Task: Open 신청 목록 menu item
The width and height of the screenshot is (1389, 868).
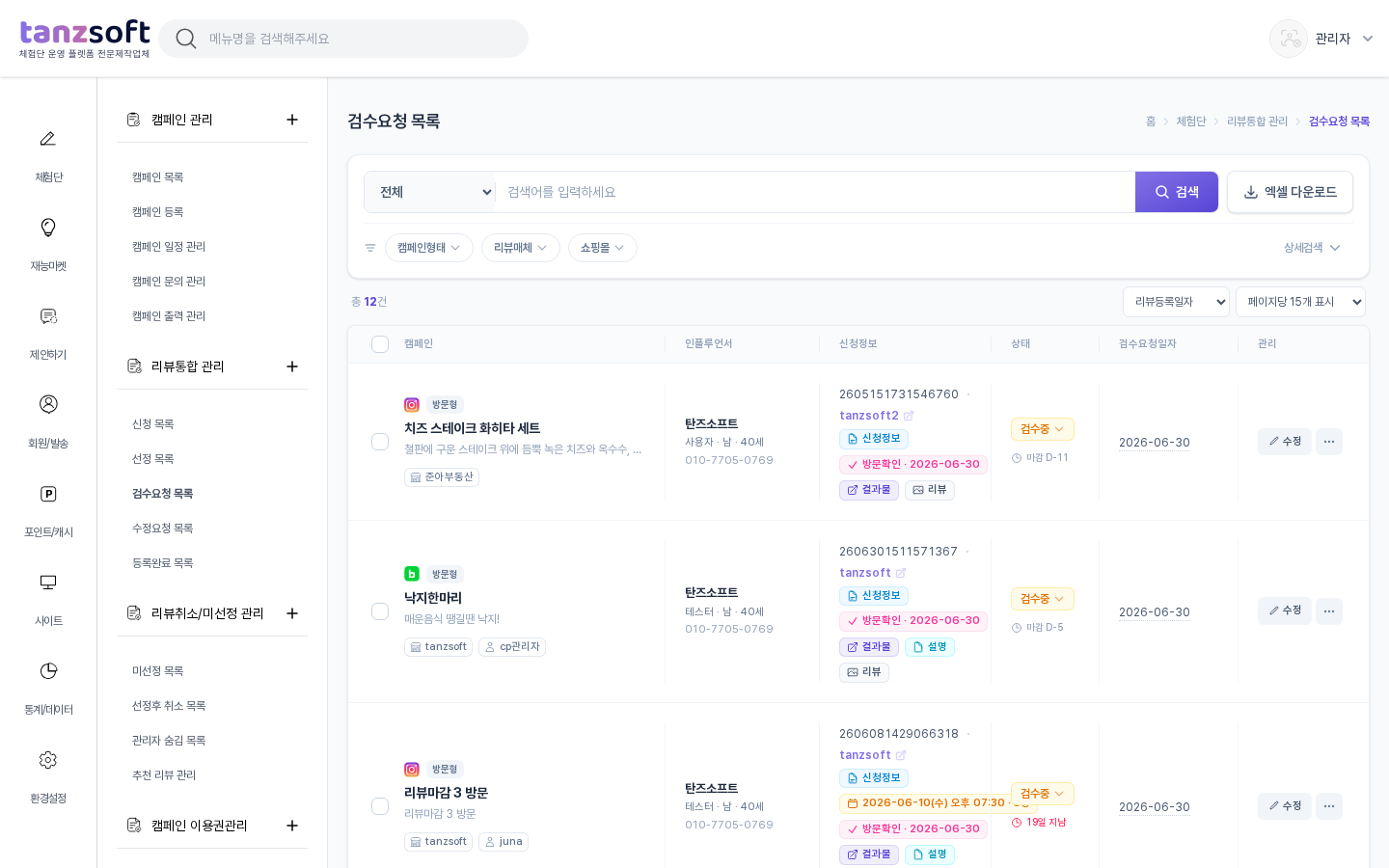Action: (153, 424)
